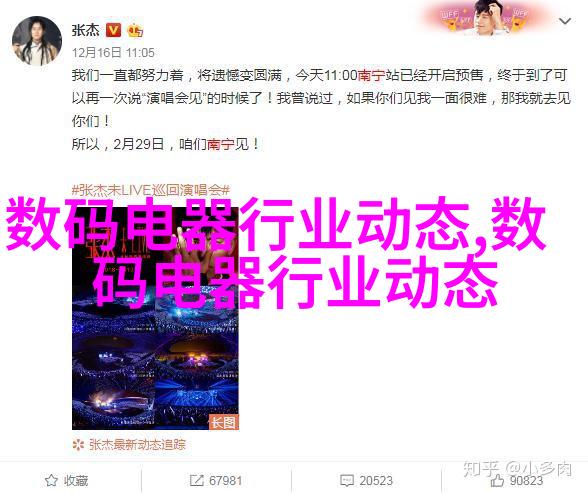Click the 张杰最新动态追踪 flower icon
588x493 pixels.
point(78,445)
